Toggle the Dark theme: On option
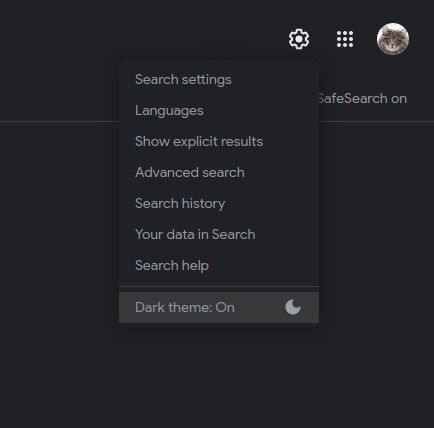 (219, 307)
